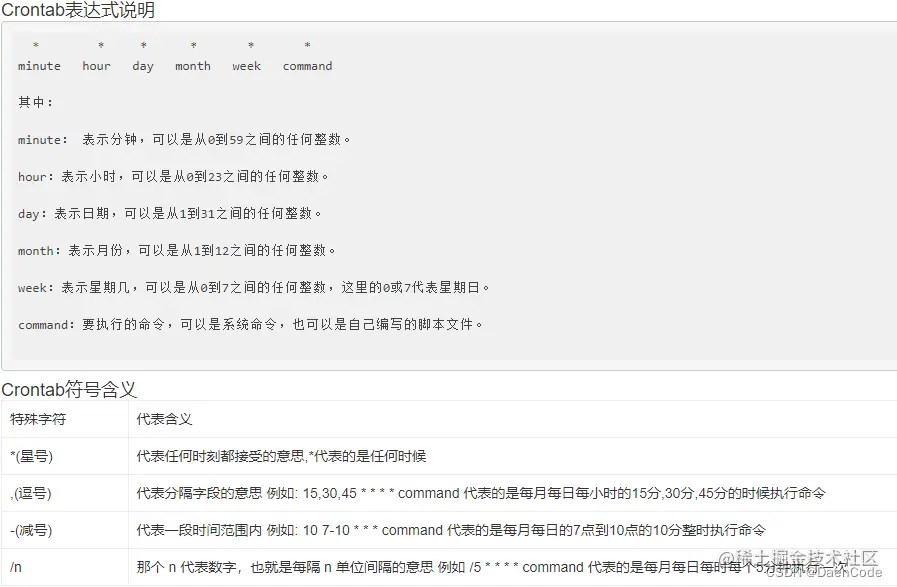
Task: Click the Crontab符号含义 heading
Action: point(69,390)
